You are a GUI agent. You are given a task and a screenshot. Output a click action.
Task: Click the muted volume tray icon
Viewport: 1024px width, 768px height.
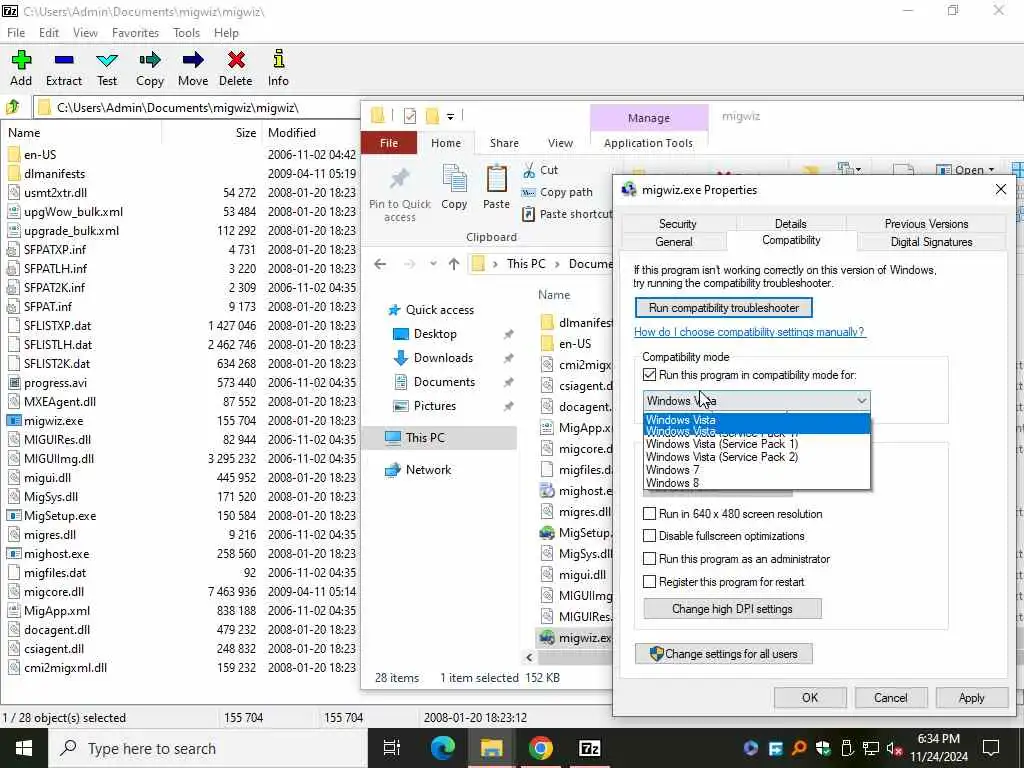(x=893, y=748)
